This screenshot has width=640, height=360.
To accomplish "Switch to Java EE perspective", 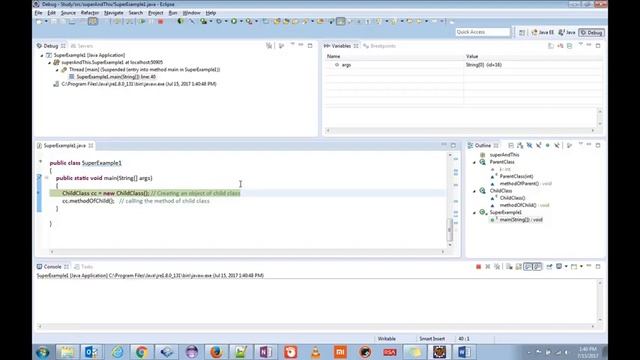I will (x=542, y=32).
